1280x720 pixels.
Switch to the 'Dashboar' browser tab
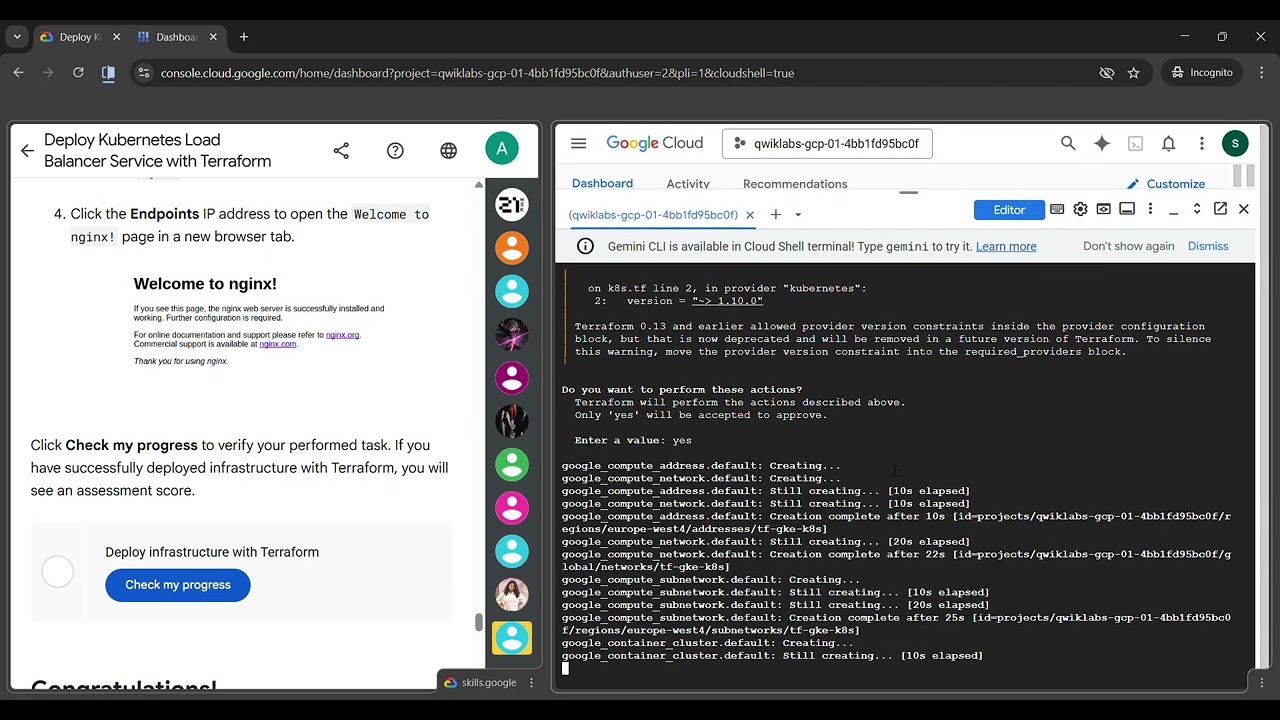click(176, 37)
